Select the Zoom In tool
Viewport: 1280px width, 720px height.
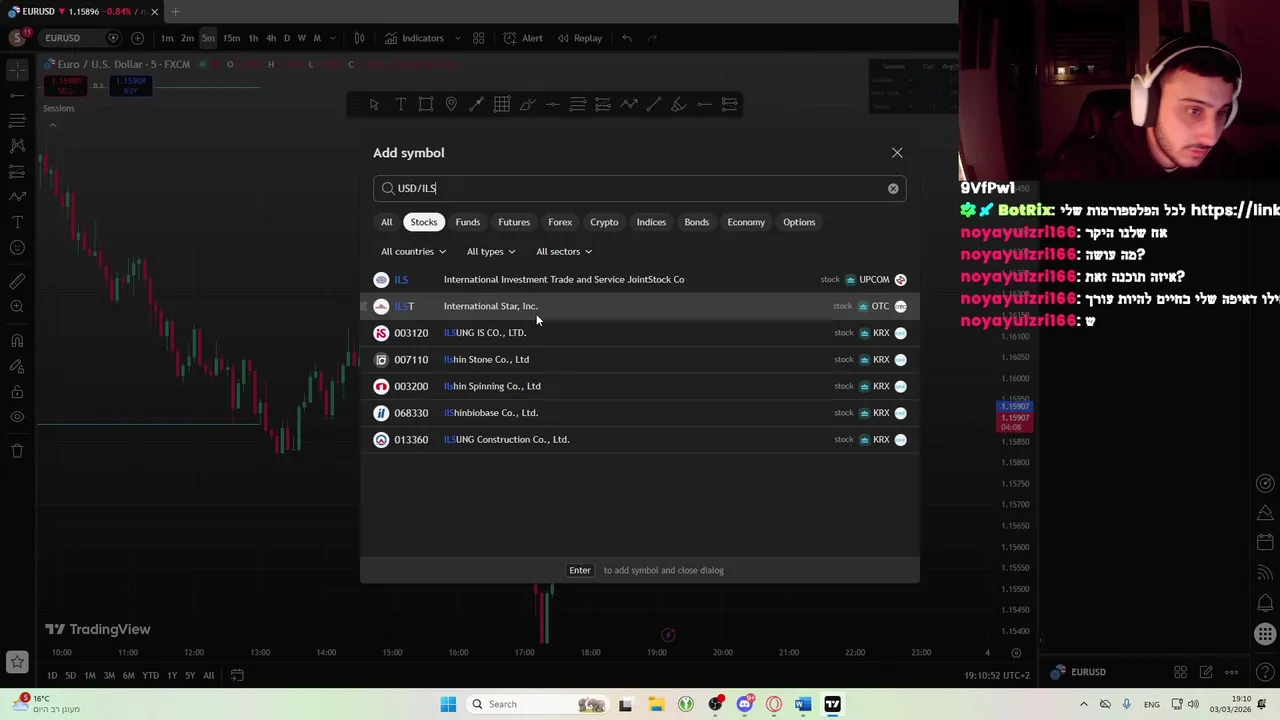(17, 307)
